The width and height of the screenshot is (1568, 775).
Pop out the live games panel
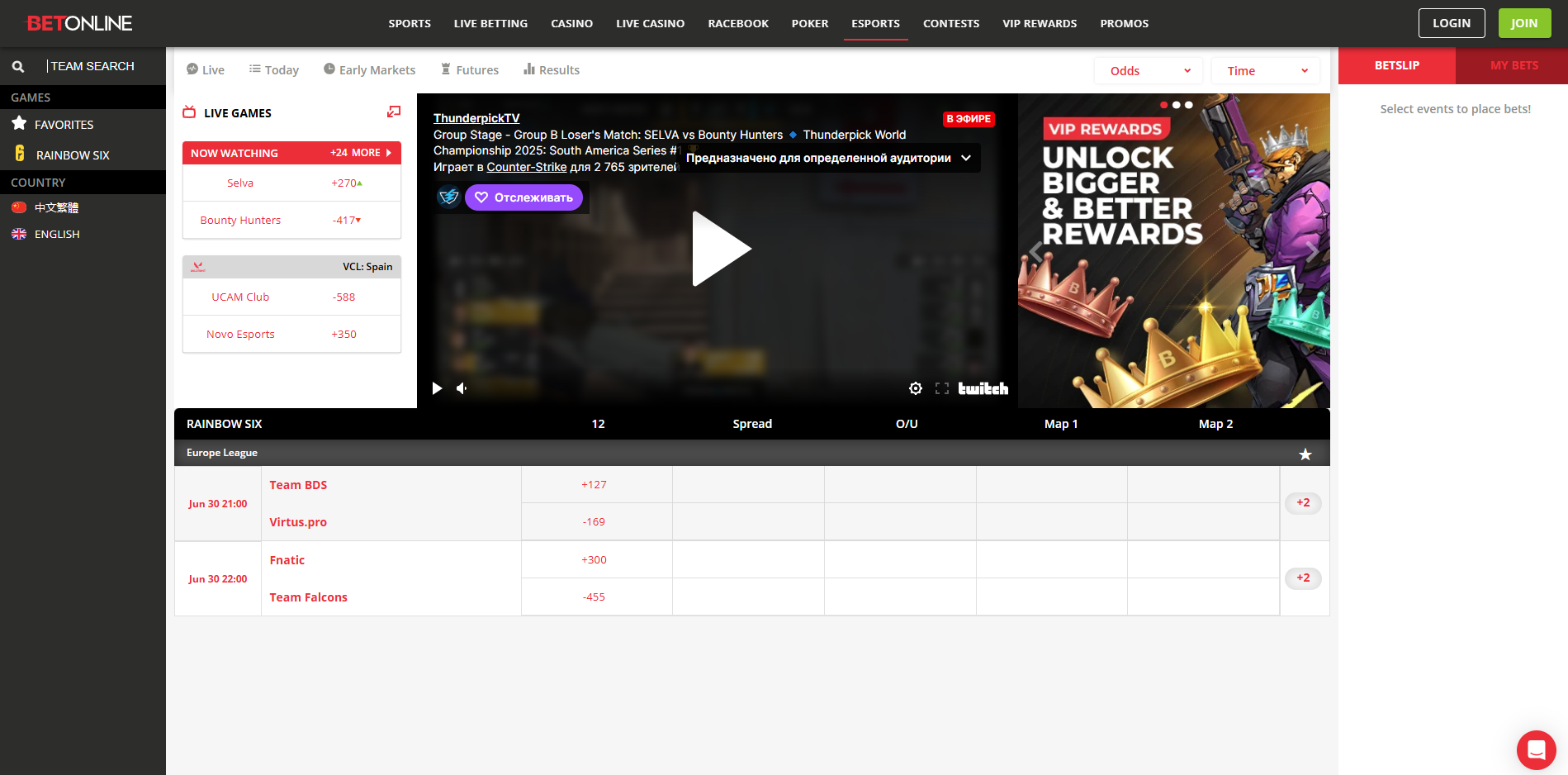(394, 112)
